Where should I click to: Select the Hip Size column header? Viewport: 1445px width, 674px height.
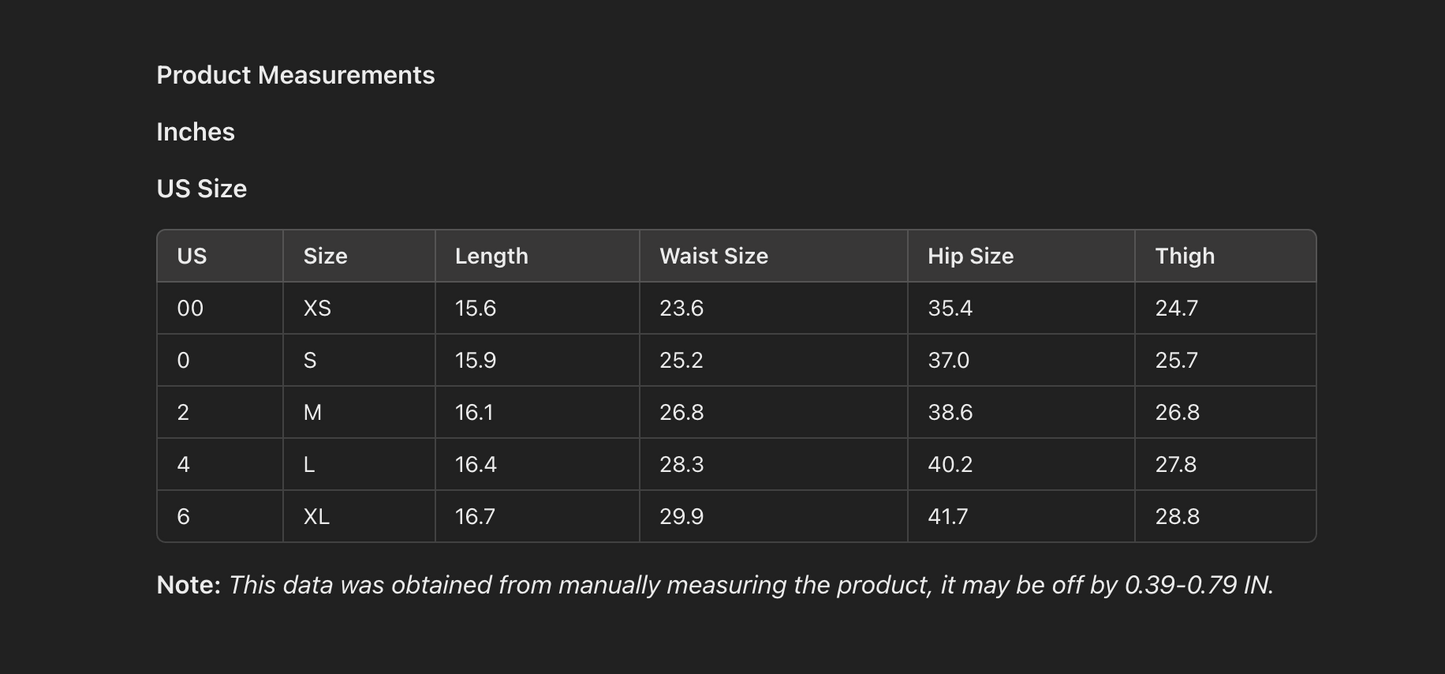click(x=970, y=256)
